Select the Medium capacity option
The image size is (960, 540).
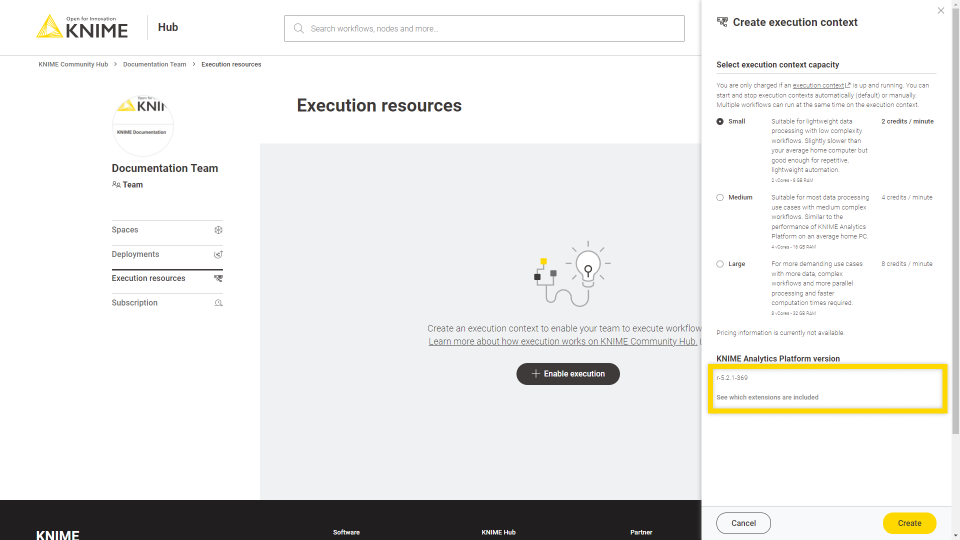[x=720, y=198]
